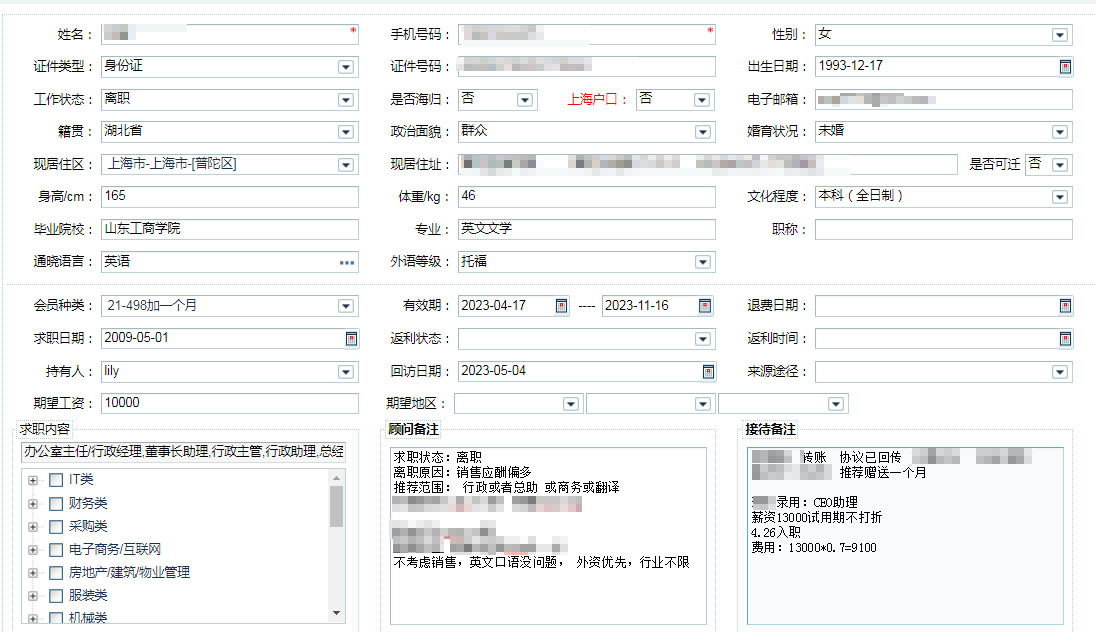Open the 出生日期 calendar picker
This screenshot has width=1096, height=632.
click(x=1065, y=66)
